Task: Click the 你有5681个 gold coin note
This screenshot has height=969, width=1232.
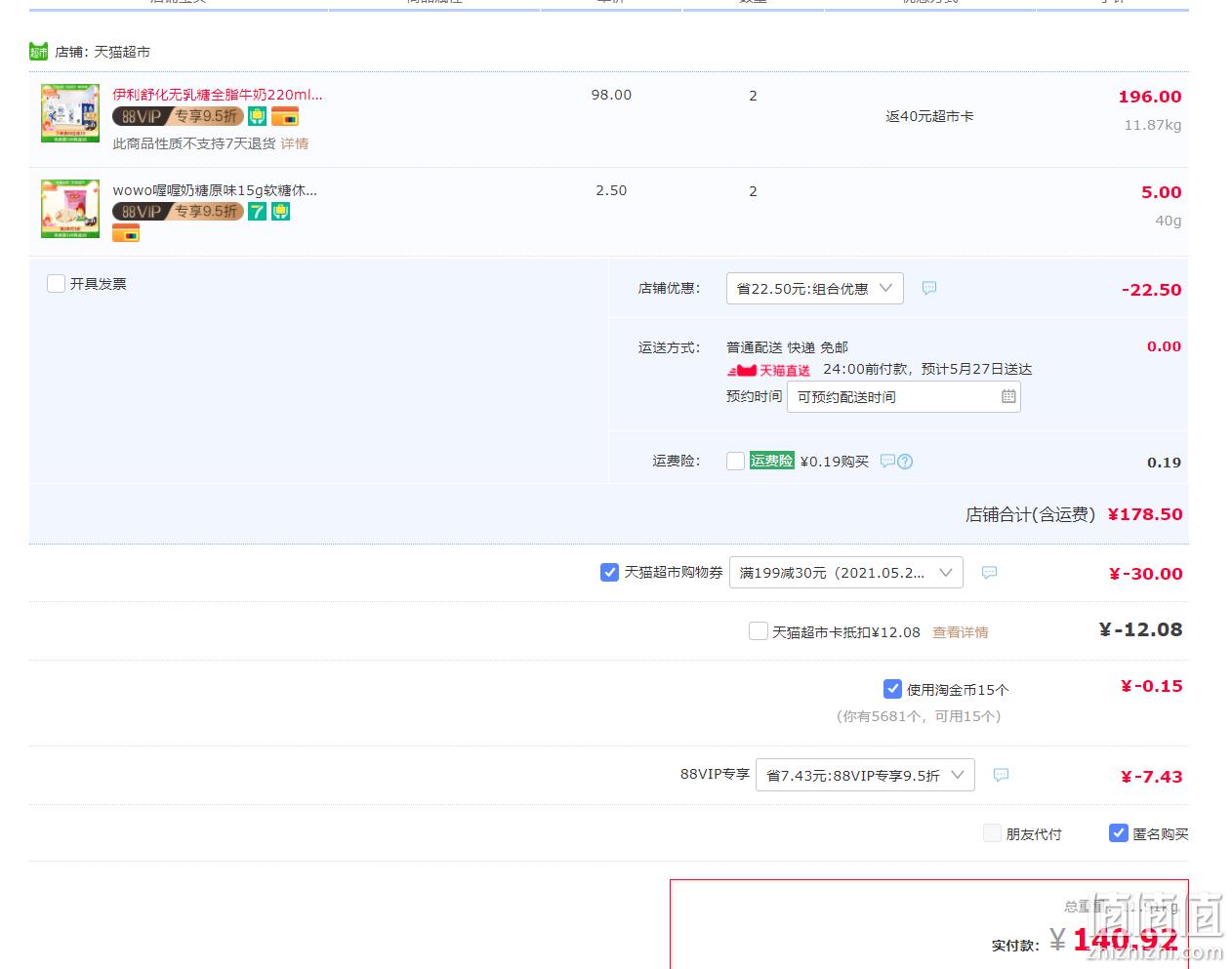Action: point(919,716)
